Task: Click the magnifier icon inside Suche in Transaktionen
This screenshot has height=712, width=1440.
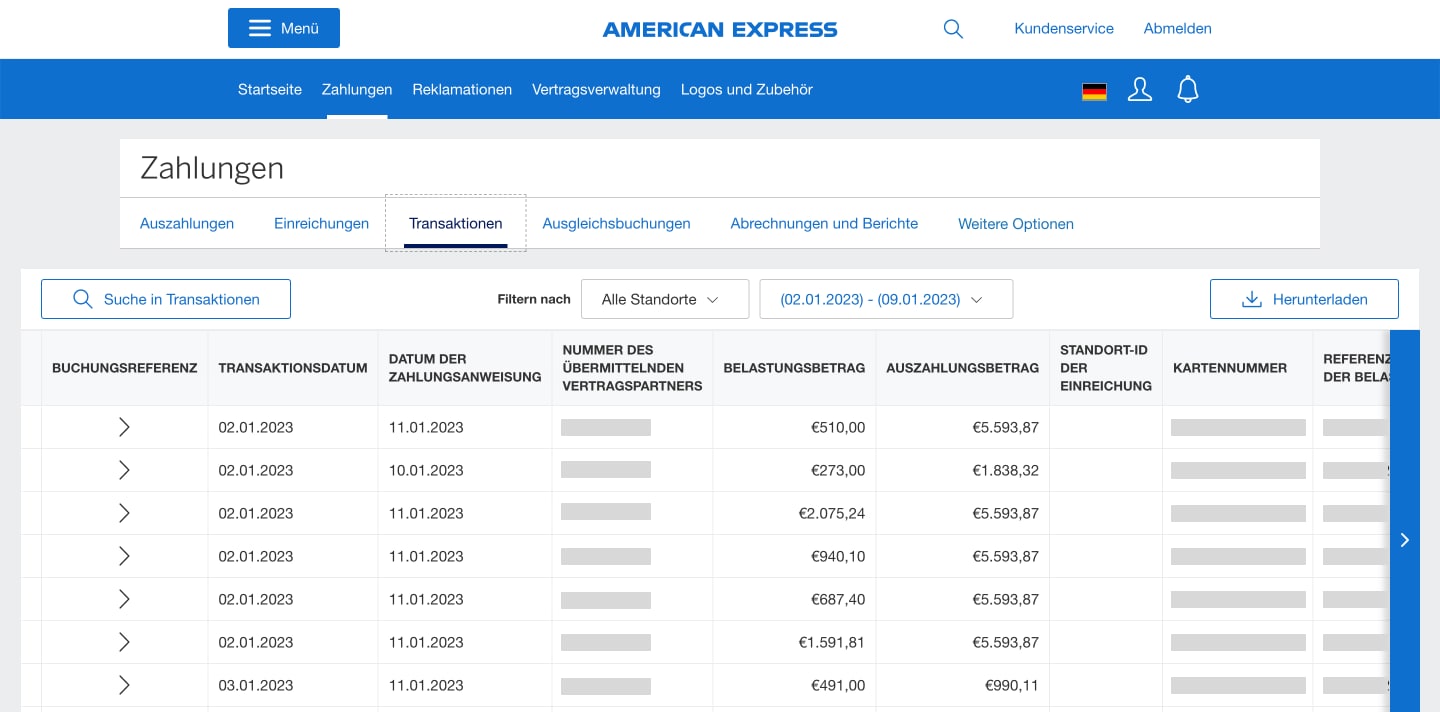Action: (84, 298)
